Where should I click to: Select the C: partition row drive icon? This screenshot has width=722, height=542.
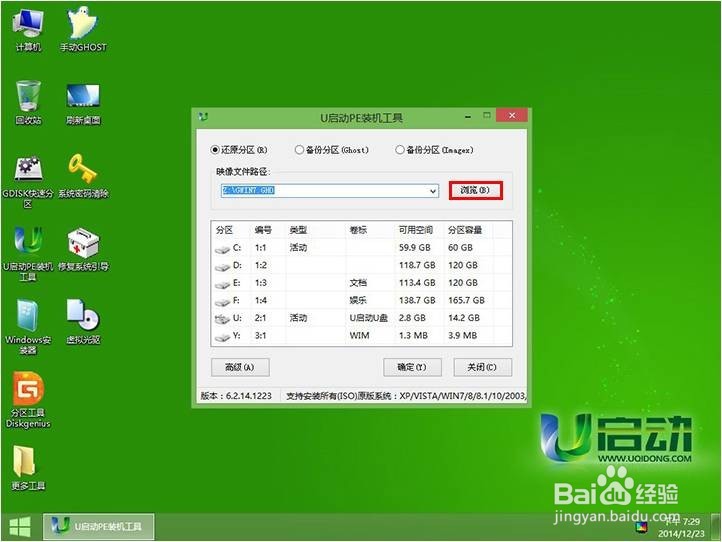pos(222,249)
